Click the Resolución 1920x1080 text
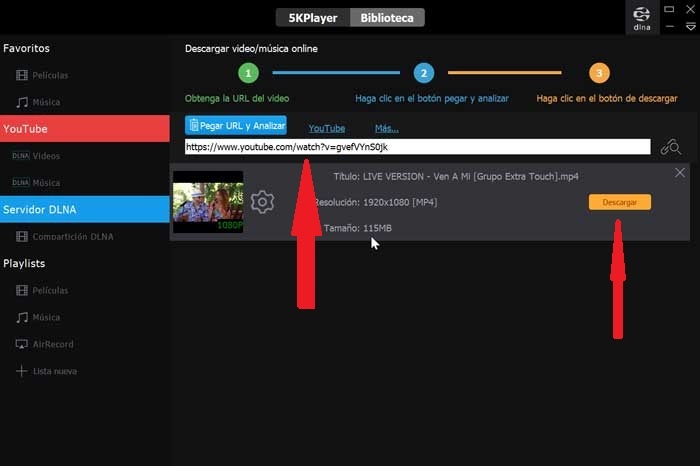 tap(376, 202)
